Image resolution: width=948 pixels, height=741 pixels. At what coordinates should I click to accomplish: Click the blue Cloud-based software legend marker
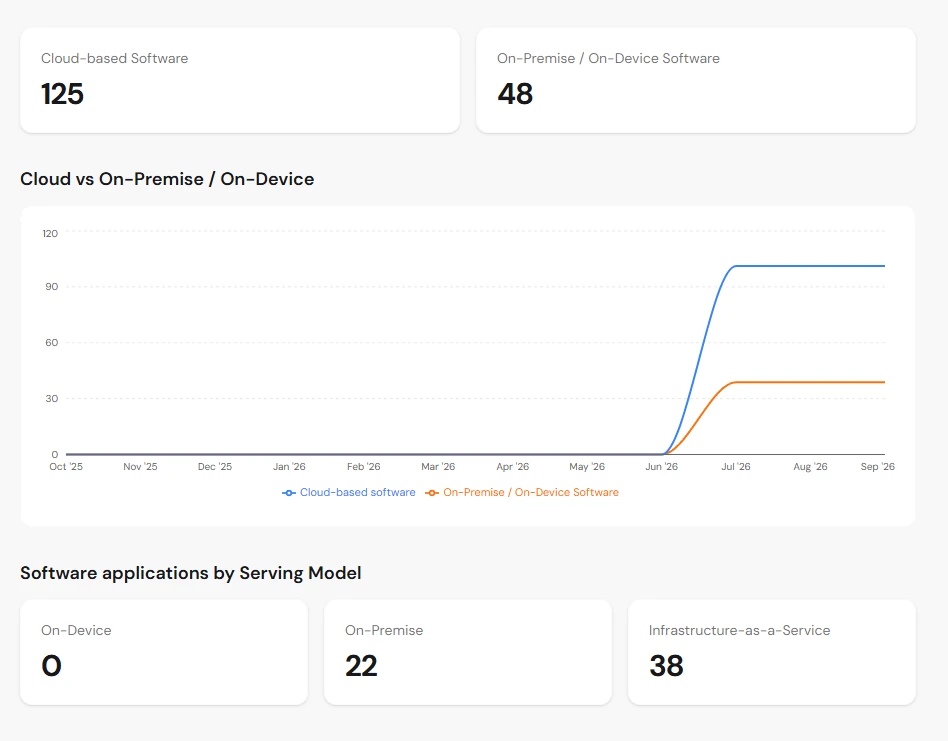(288, 493)
